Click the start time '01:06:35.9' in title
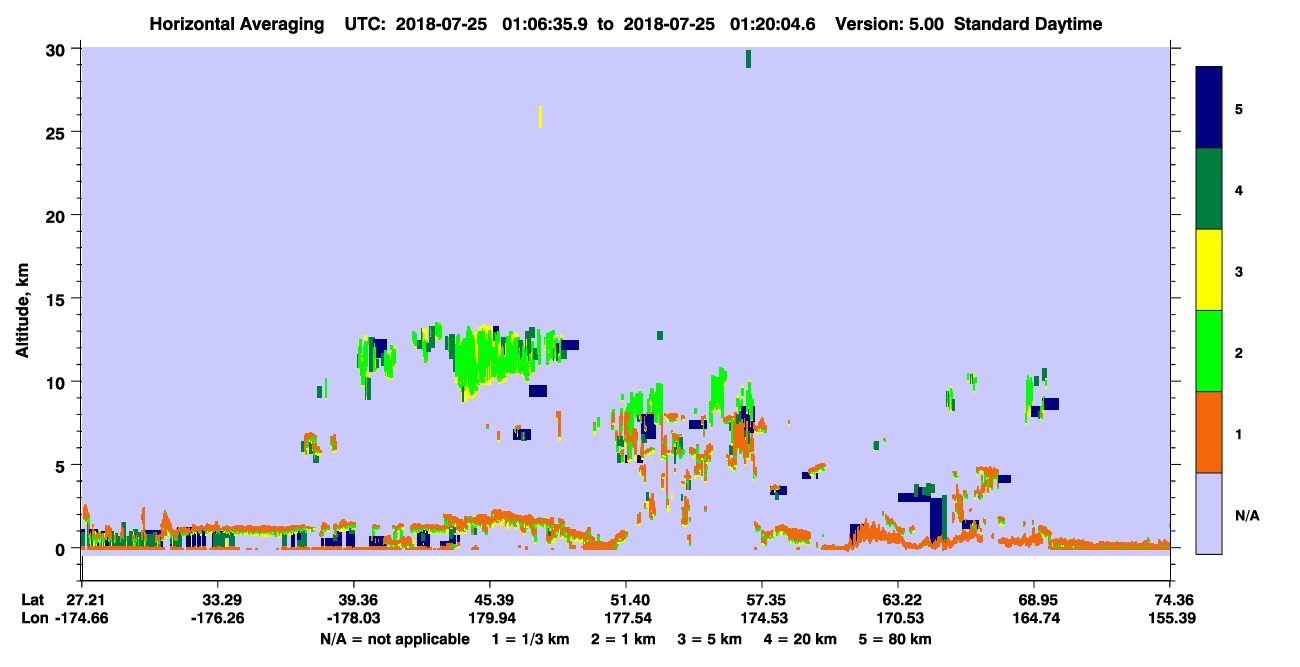The width and height of the screenshot is (1300, 667). tap(547, 24)
